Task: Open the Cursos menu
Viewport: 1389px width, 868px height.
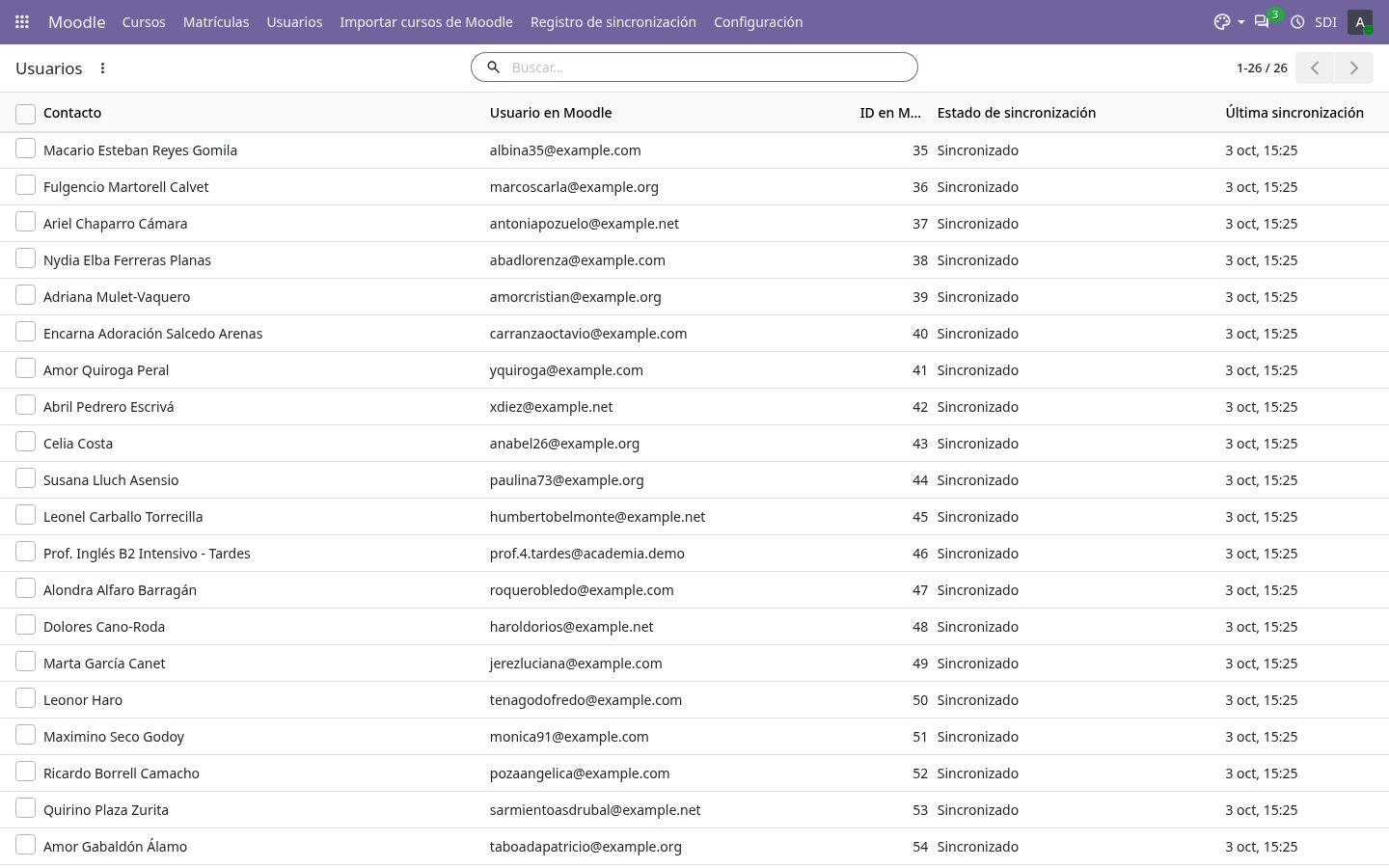Action: pyautogui.click(x=144, y=21)
